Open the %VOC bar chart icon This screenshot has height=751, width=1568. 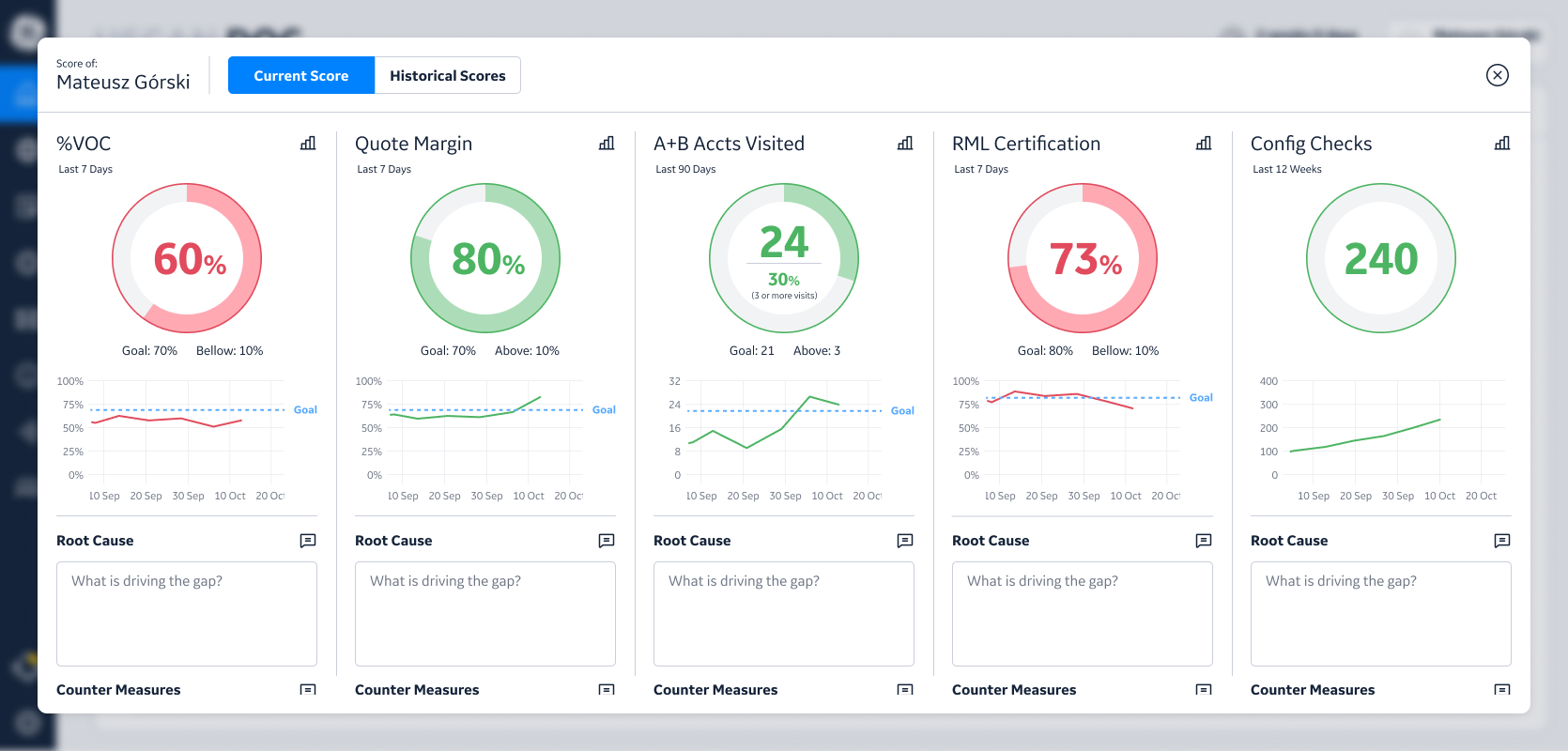click(308, 144)
